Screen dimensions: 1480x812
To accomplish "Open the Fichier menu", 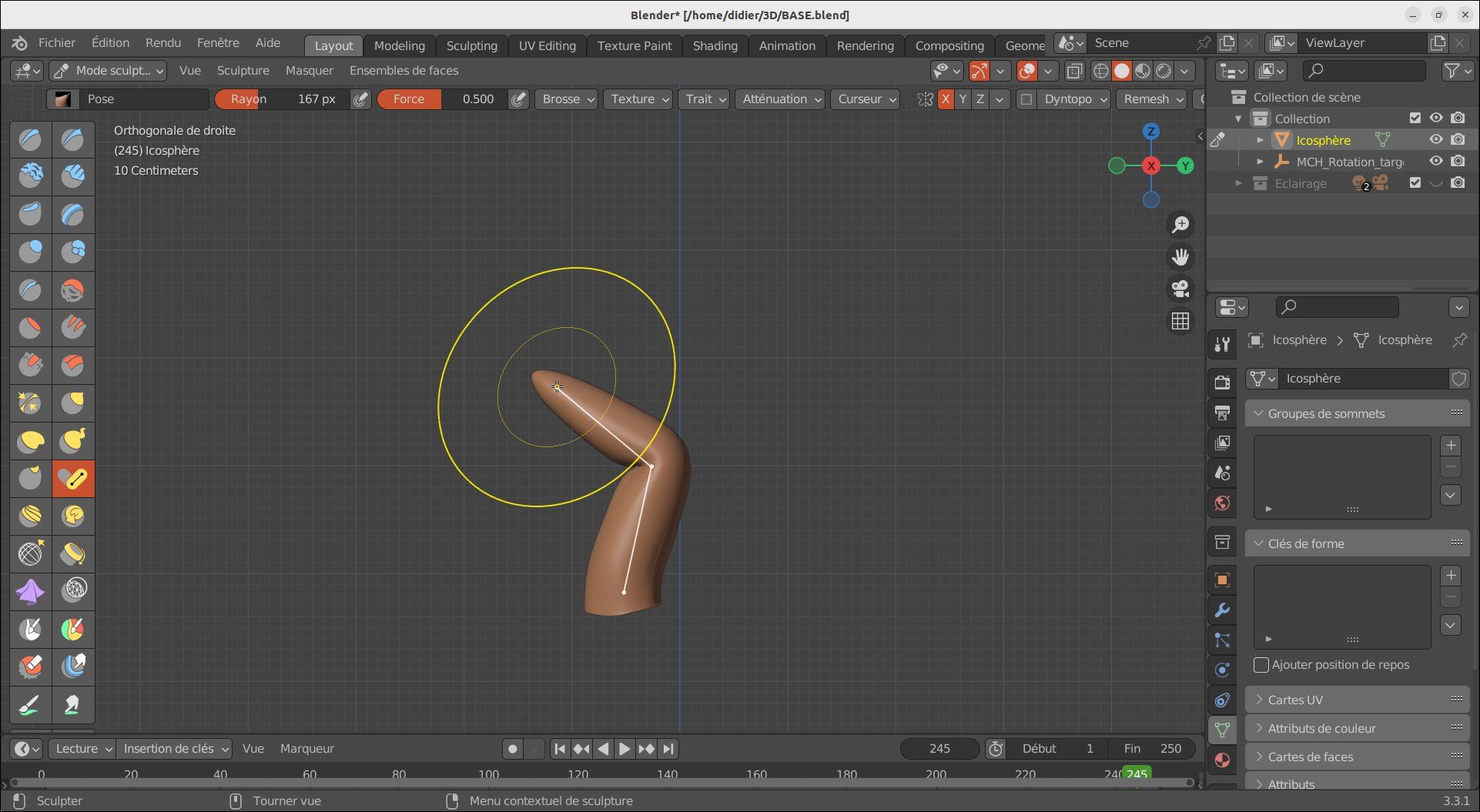I will tap(57, 43).
